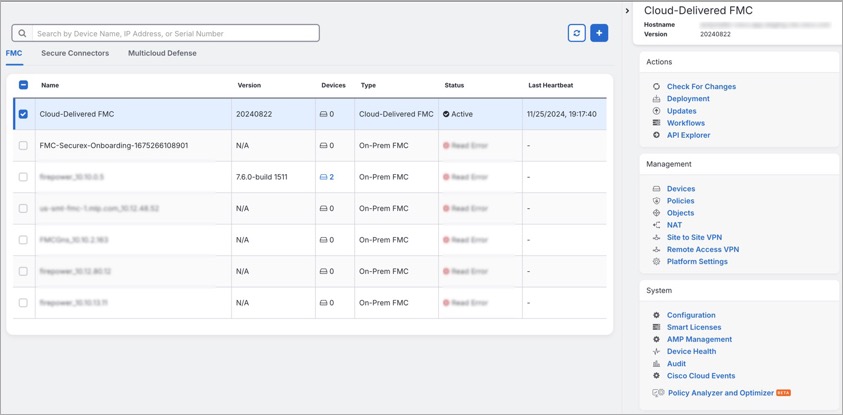This screenshot has height=415, width=843.
Task: Open the Configuration link under System
Action: 691,315
